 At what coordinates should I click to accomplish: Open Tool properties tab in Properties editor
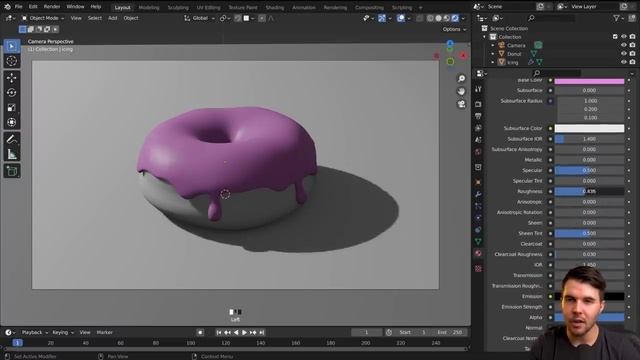pos(478,89)
